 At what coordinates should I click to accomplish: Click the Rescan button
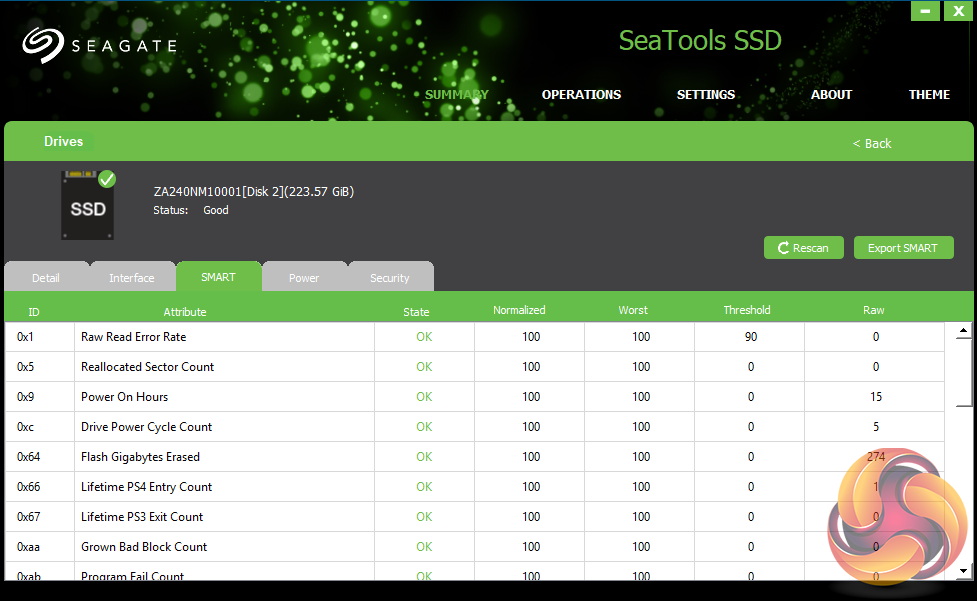(x=803, y=248)
